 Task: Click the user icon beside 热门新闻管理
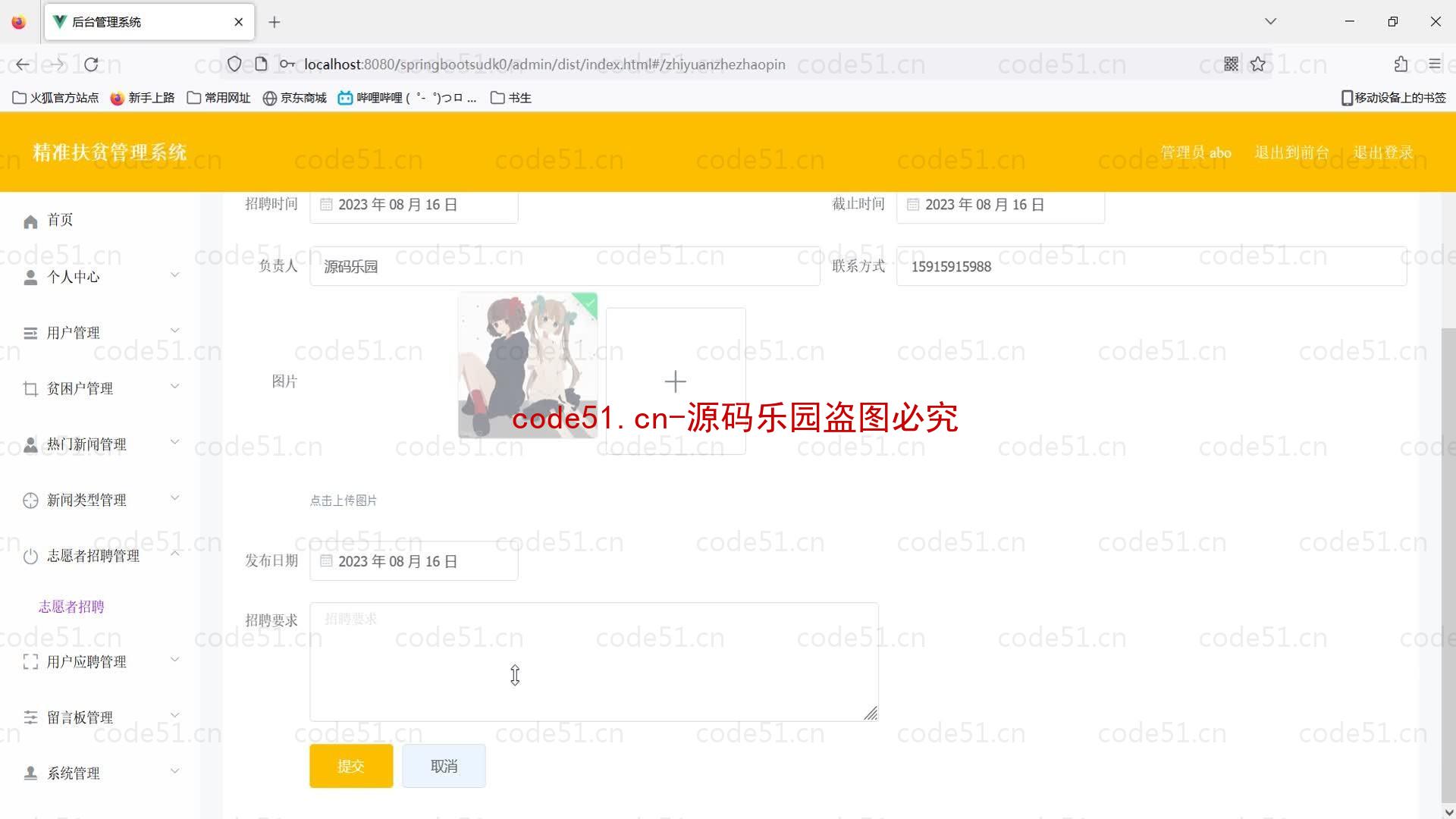[30, 445]
